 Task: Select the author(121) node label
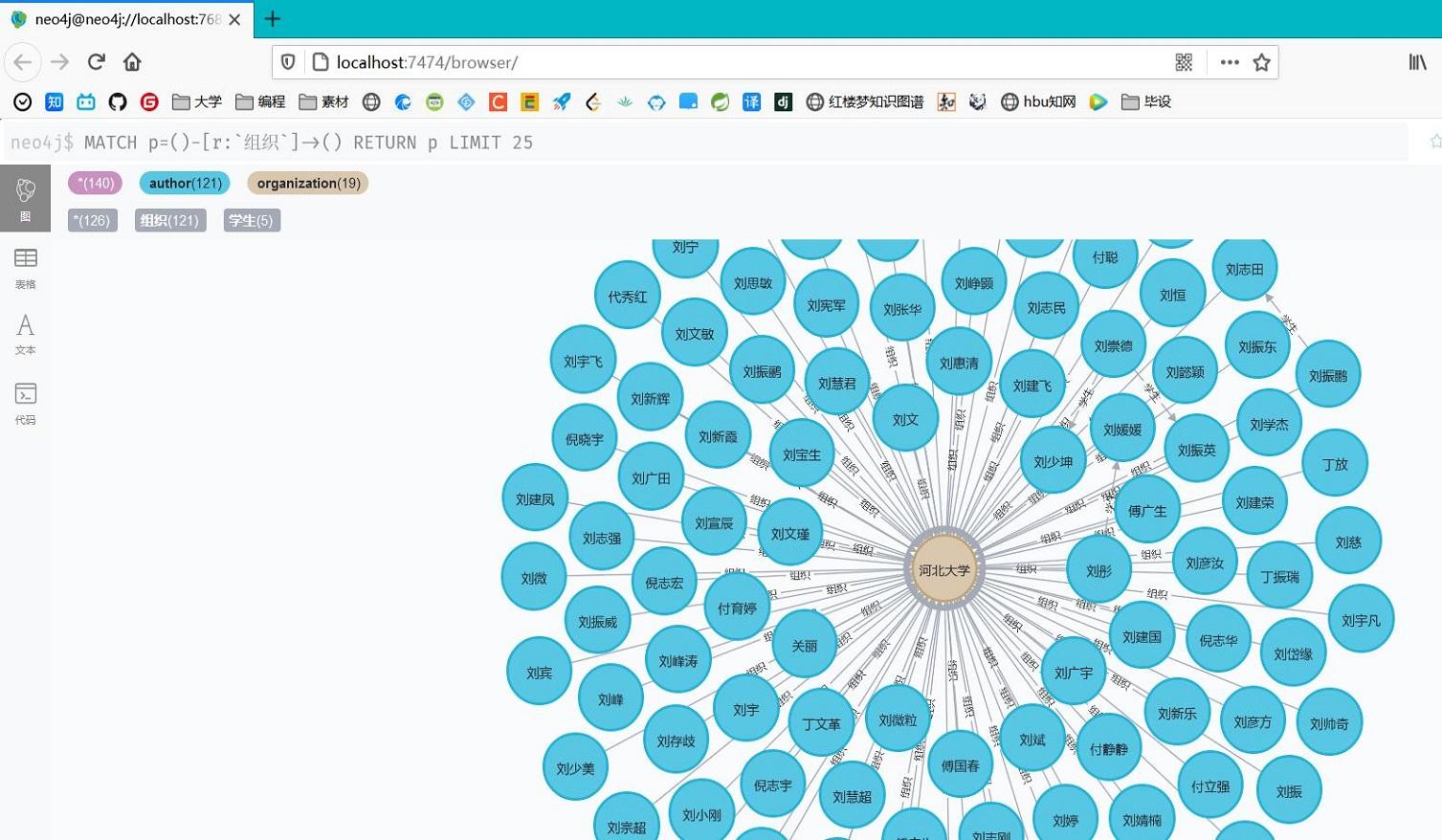coord(185,183)
